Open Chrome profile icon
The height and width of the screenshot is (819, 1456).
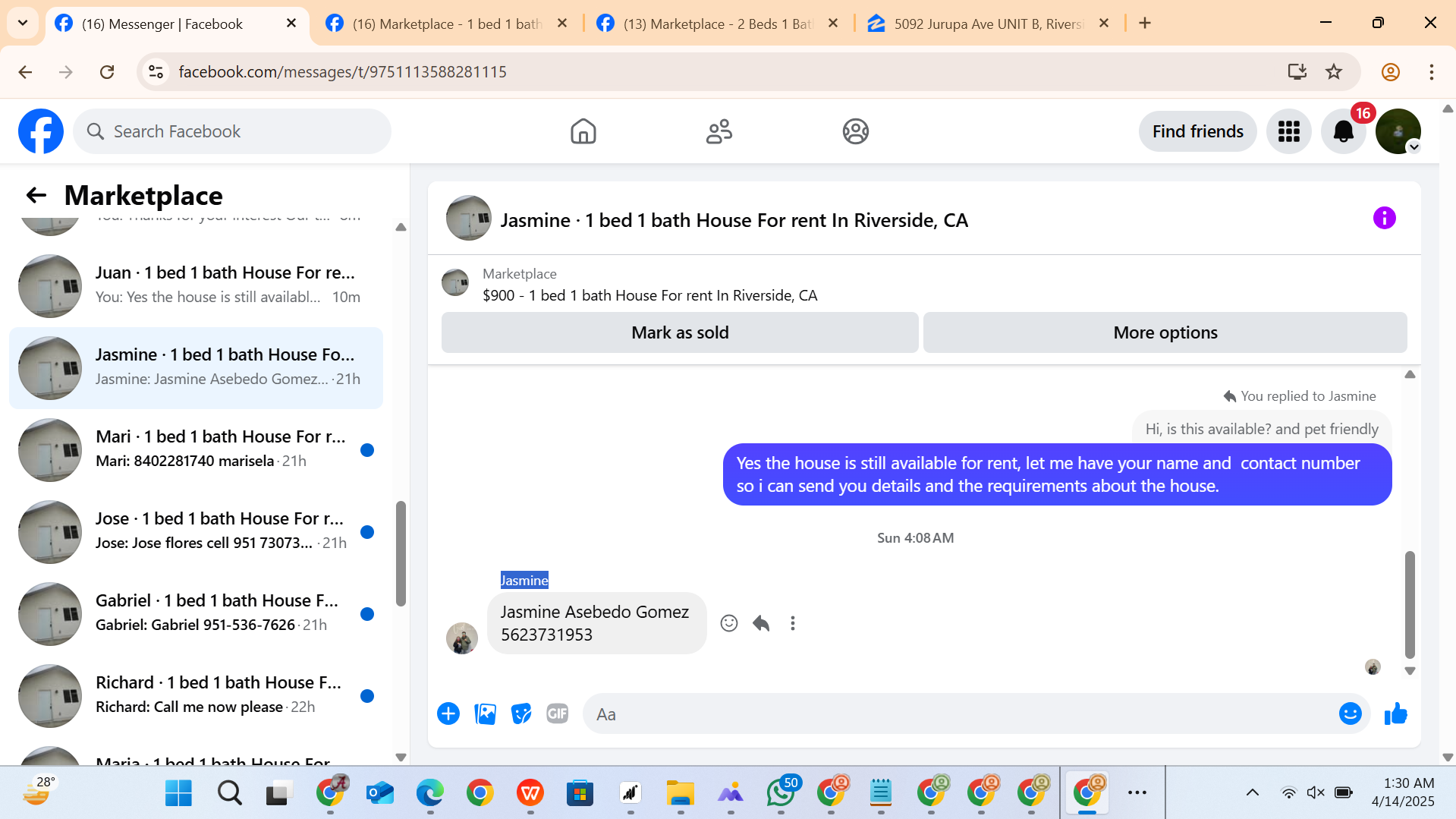(1390, 72)
